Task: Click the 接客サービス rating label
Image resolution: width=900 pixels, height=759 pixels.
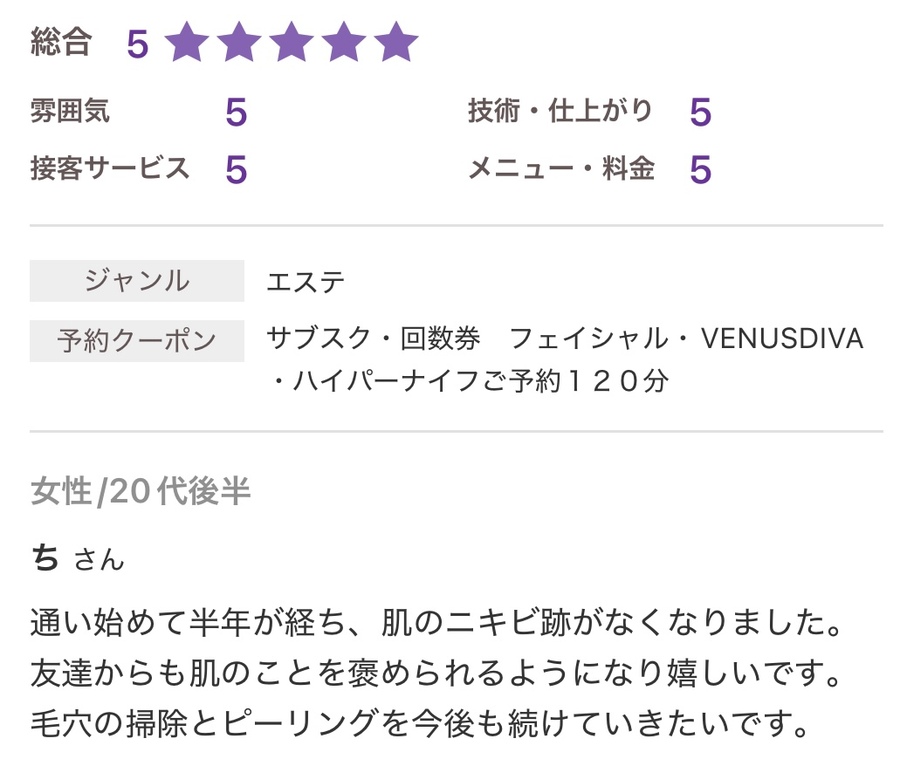Action: pyautogui.click(x=110, y=168)
